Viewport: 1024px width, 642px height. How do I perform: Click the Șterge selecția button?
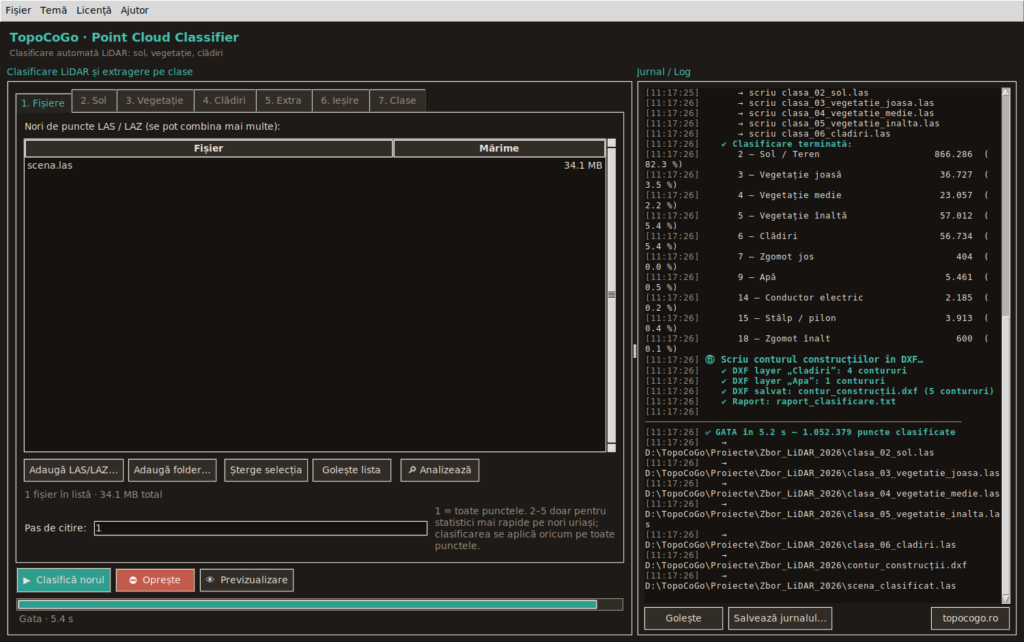266,470
